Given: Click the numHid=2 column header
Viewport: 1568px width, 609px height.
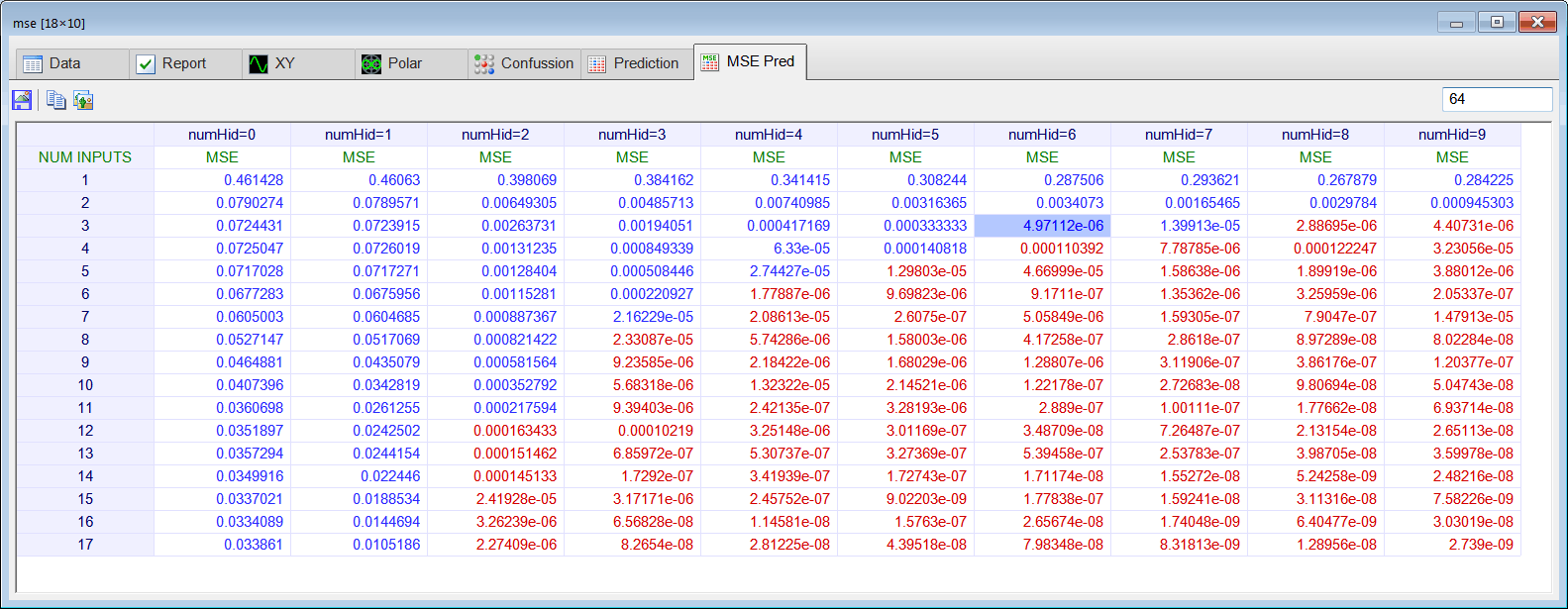Looking at the screenshot, I should (x=495, y=135).
